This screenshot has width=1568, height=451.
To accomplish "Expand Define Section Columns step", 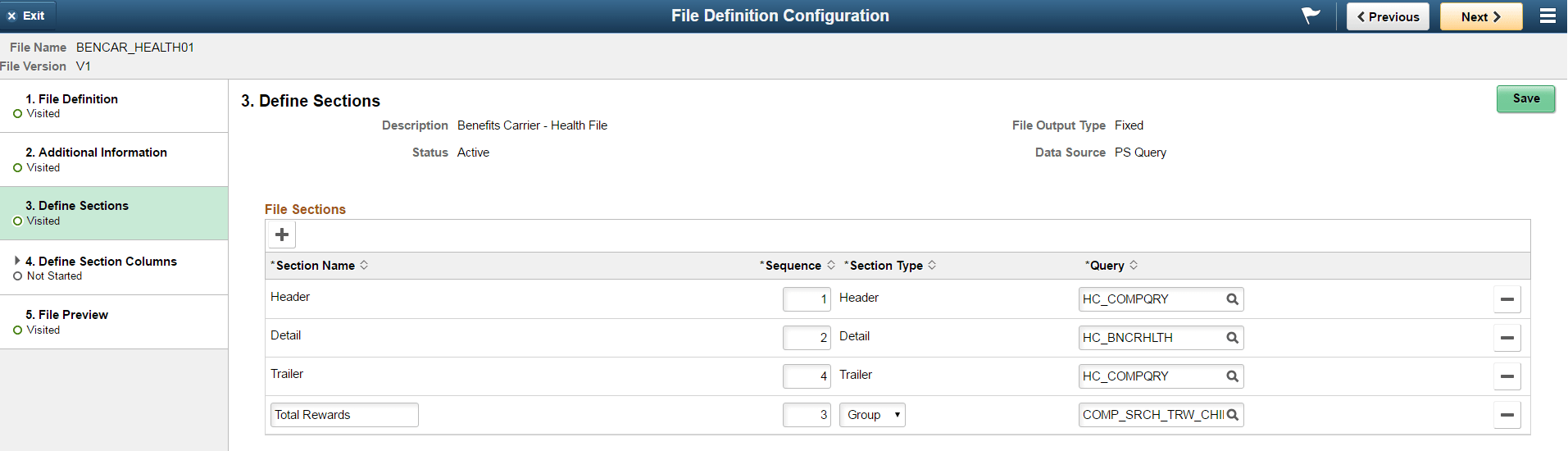I will tap(17, 261).
